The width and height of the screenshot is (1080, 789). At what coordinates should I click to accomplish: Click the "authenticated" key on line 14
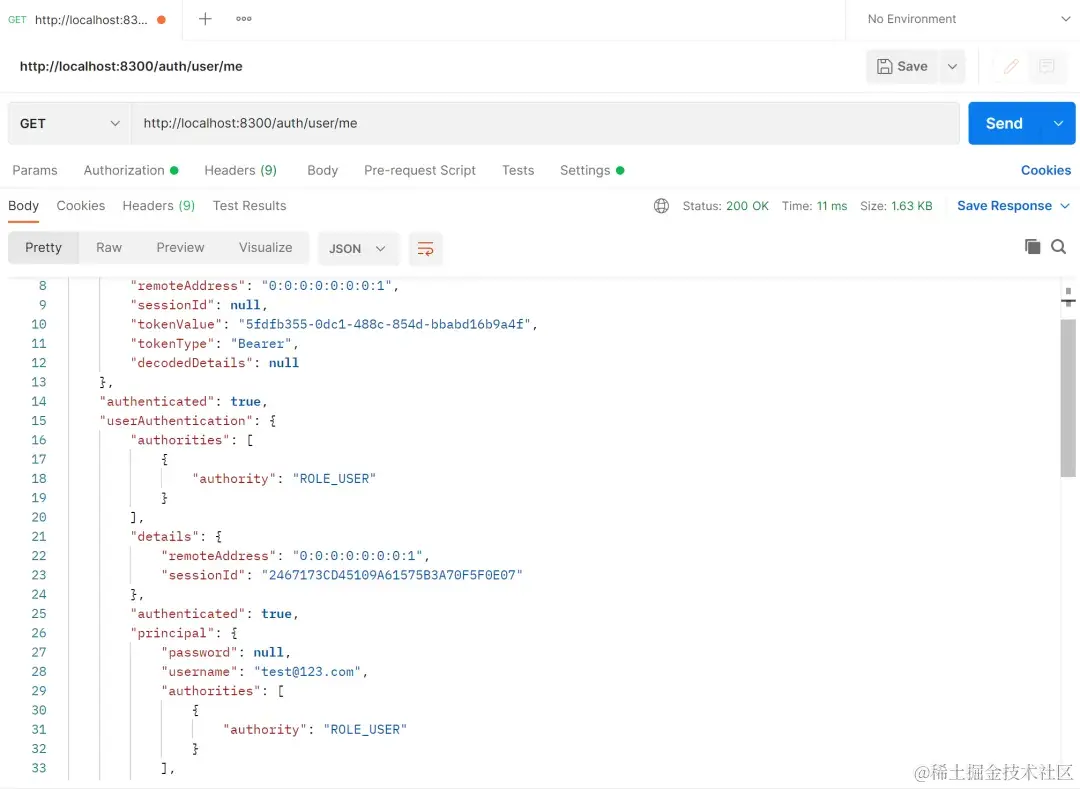[x=157, y=401]
